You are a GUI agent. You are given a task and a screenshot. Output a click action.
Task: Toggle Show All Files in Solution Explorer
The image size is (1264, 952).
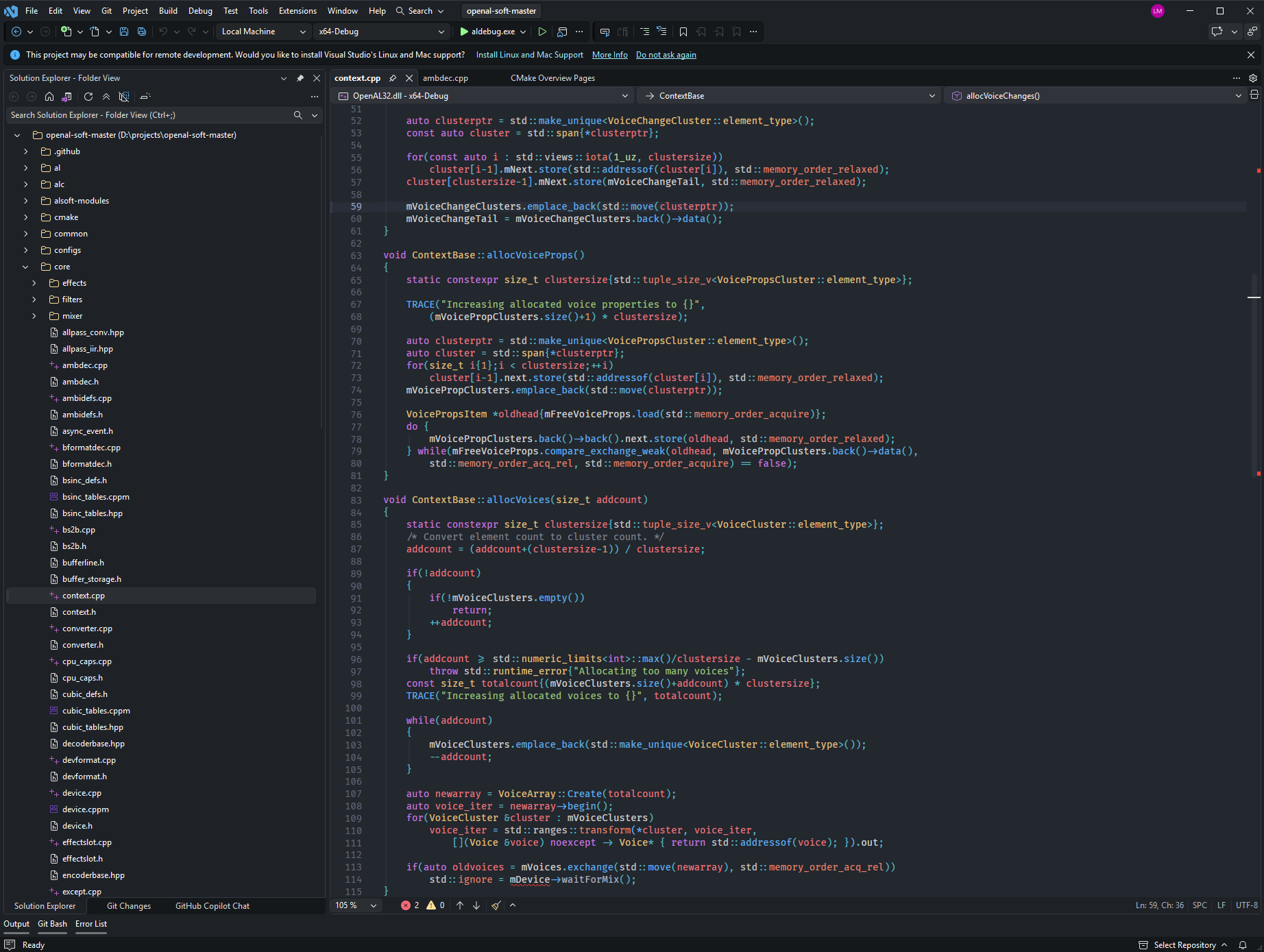[x=124, y=97]
